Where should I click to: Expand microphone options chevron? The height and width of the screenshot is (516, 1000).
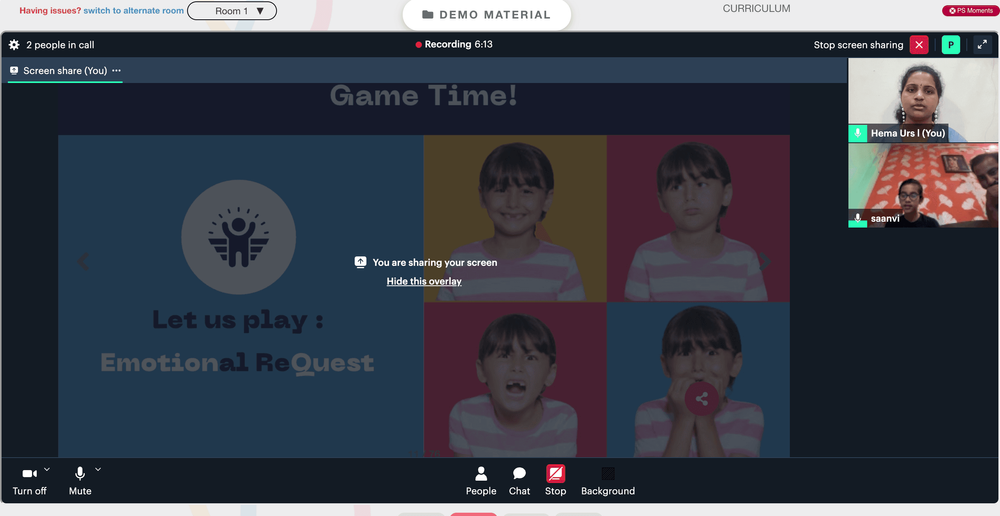tap(98, 469)
